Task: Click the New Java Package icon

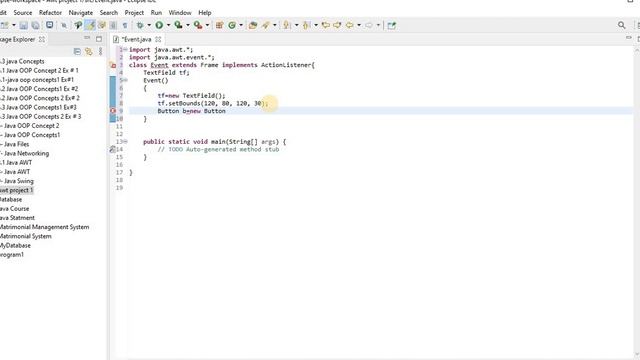Action: [219, 25]
